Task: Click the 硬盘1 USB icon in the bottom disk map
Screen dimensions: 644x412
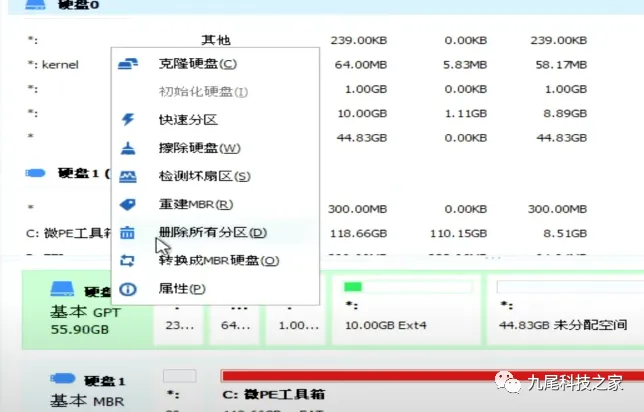Action: (62, 378)
